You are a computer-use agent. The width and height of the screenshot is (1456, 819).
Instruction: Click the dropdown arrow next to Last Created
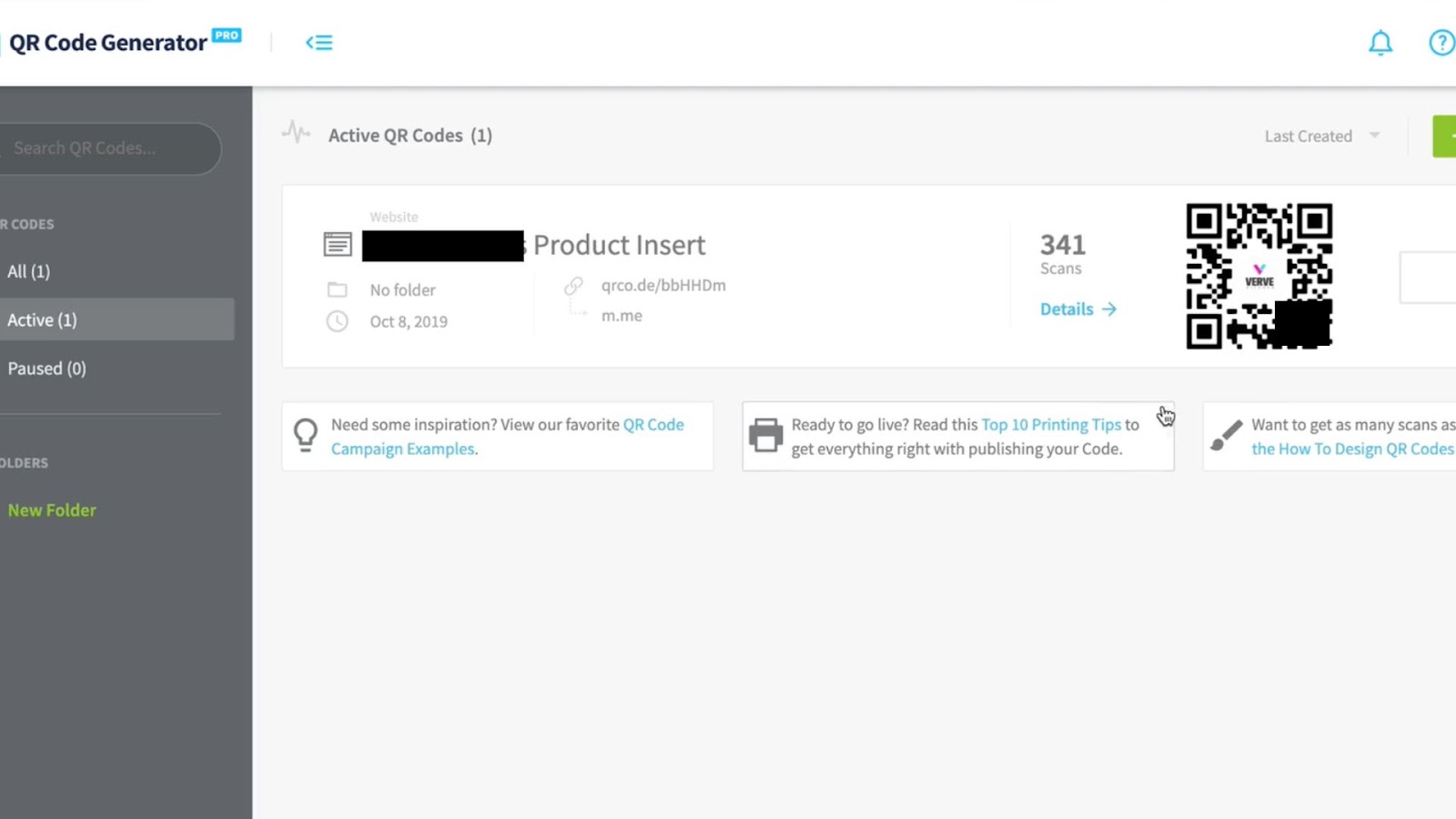pyautogui.click(x=1374, y=136)
